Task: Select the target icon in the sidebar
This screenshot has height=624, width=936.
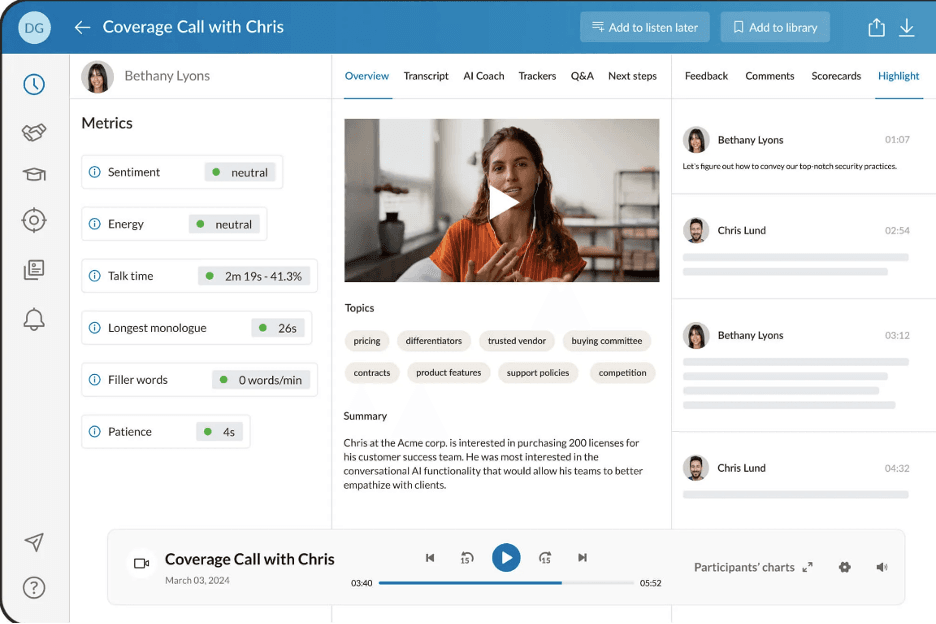Action: click(33, 220)
